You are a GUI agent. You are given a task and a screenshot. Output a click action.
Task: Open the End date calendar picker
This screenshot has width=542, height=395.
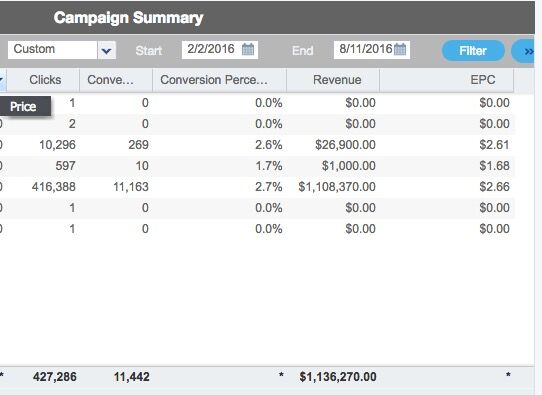click(400, 49)
